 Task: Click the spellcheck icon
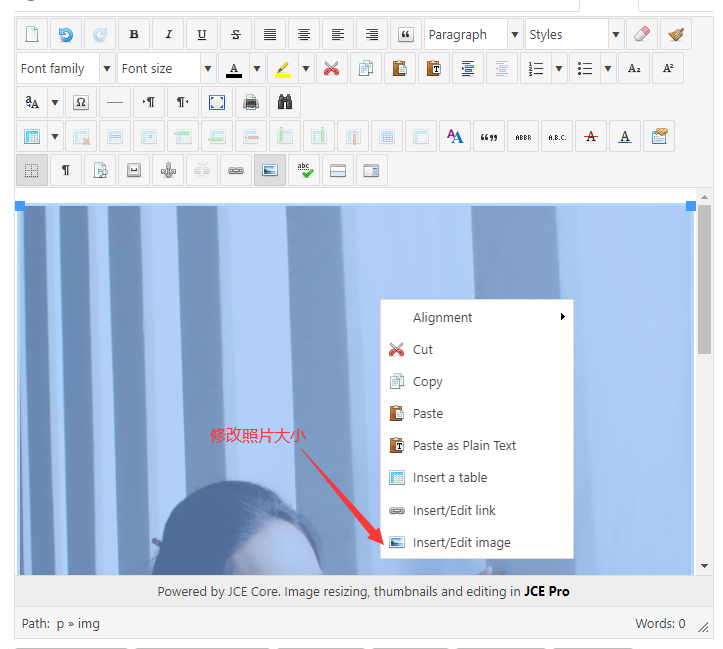pyautogui.click(x=304, y=171)
